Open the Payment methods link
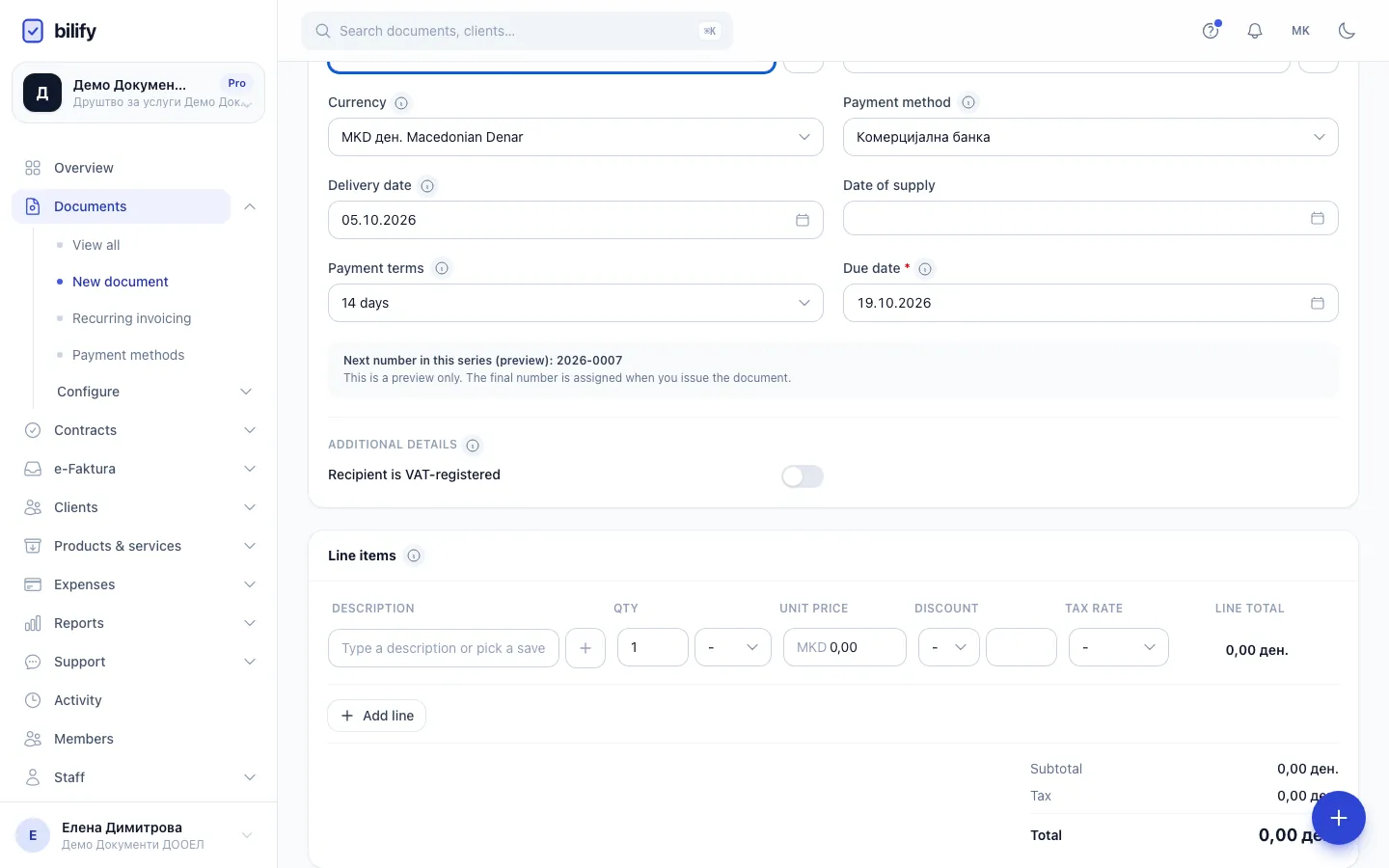This screenshot has width=1389, height=868. pyautogui.click(x=128, y=355)
